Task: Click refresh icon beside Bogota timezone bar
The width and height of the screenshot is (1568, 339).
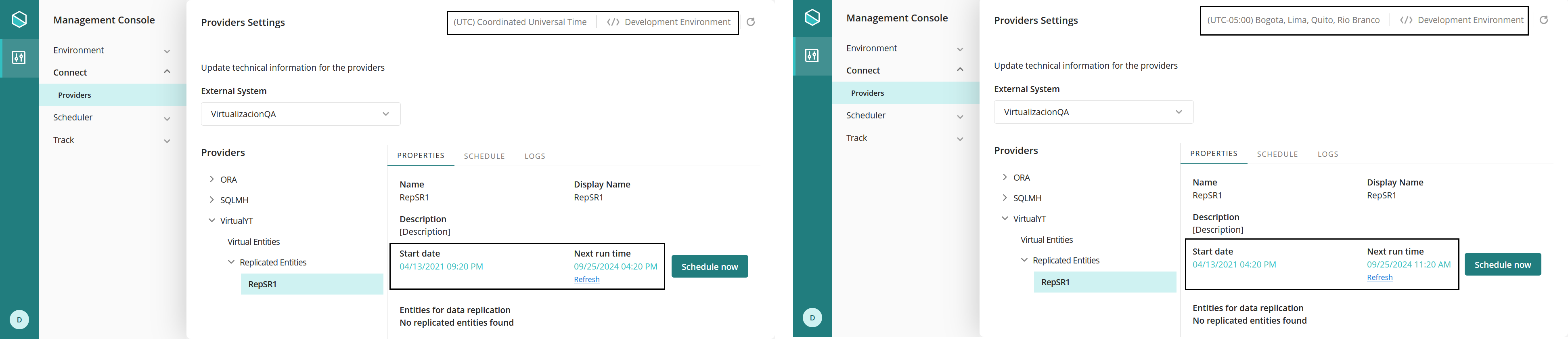Action: 1544,20
